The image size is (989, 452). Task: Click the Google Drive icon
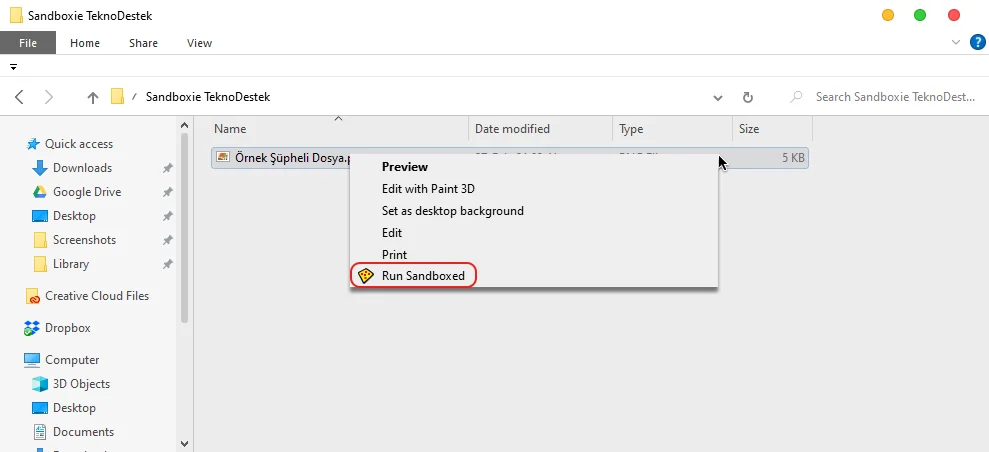[40, 192]
